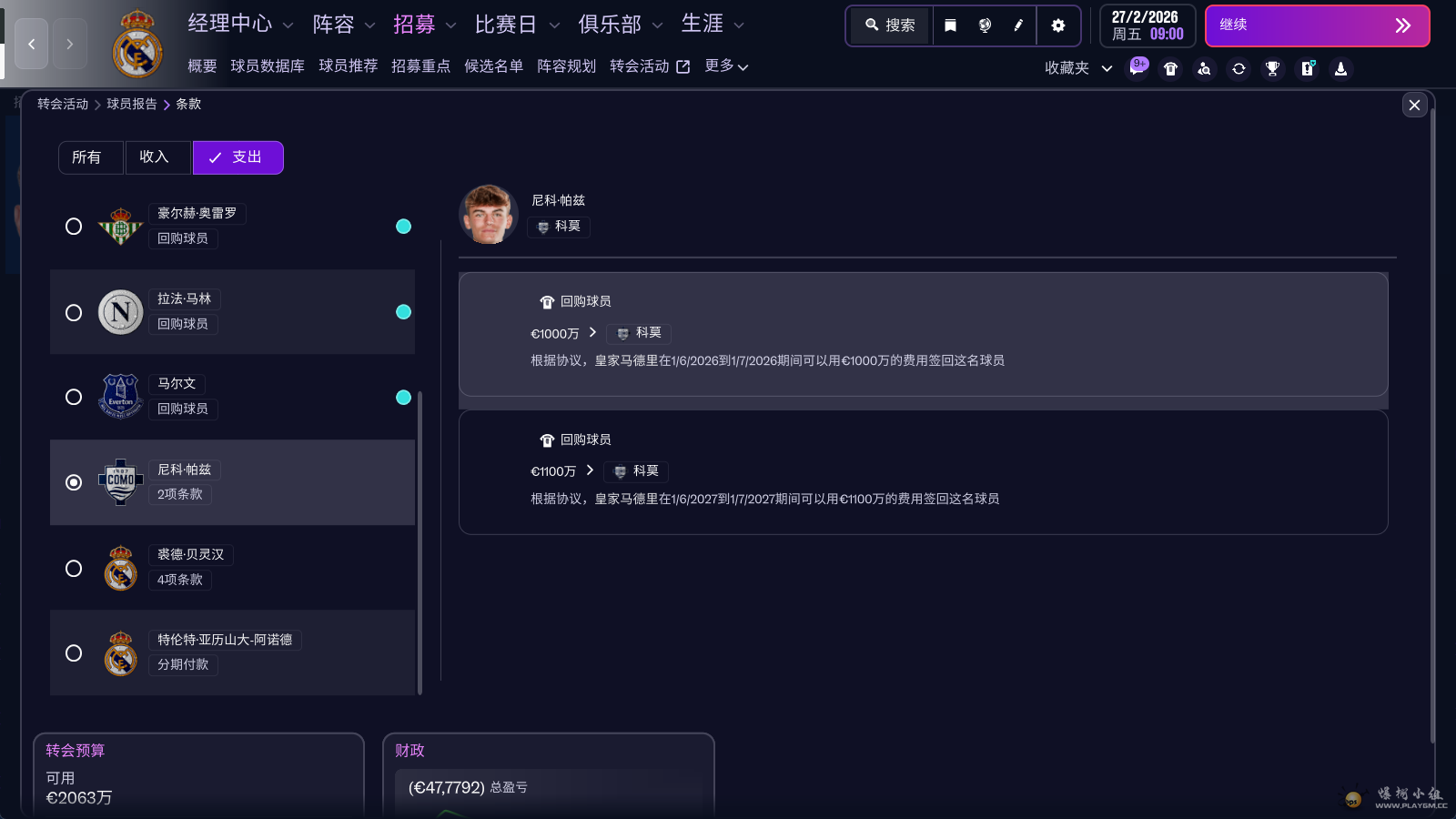
Task: Select the 豪尔赫·奥雷罗 radio button
Action: (74, 226)
